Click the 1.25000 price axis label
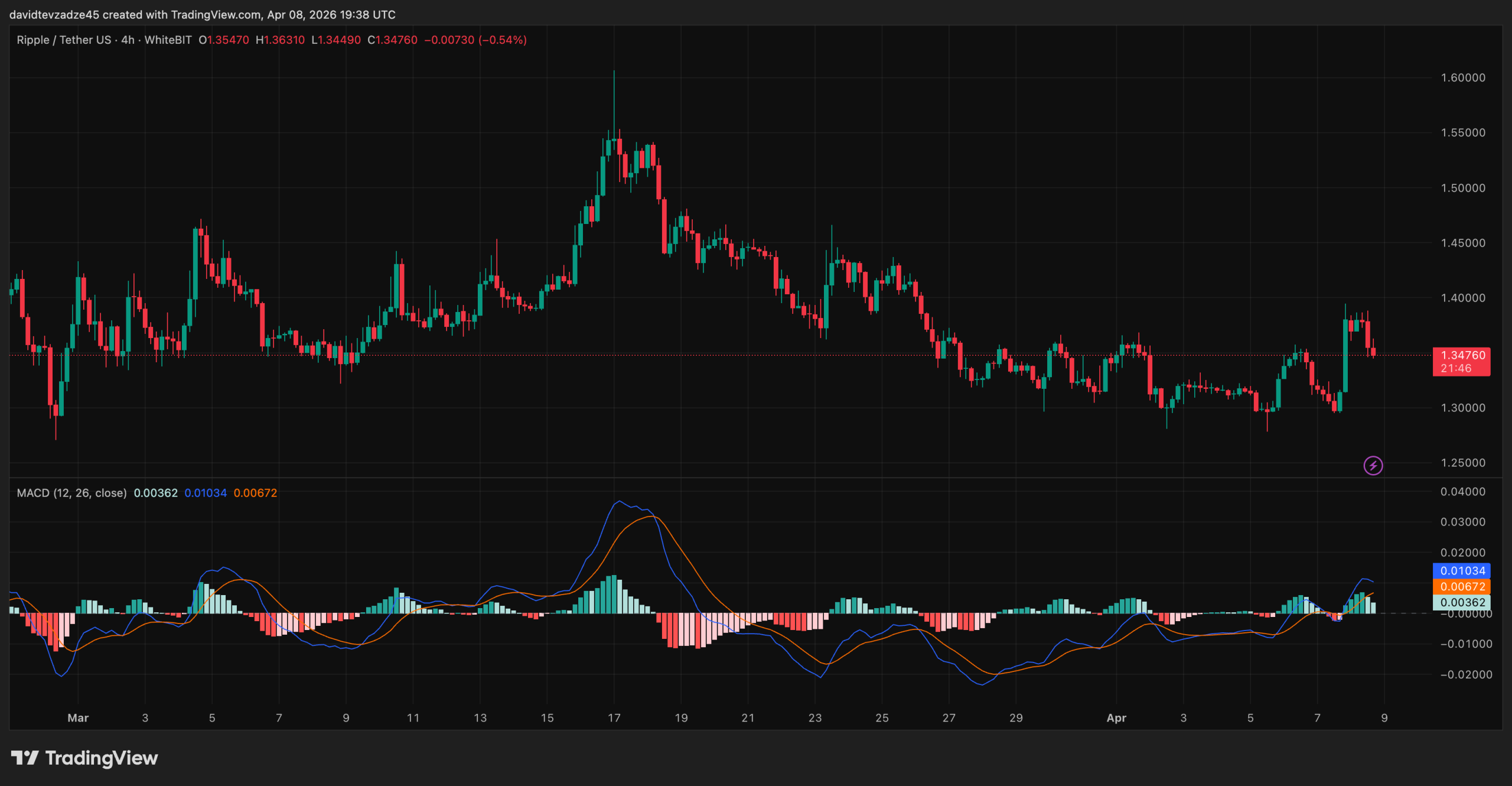The image size is (1512, 786). coord(1462,463)
